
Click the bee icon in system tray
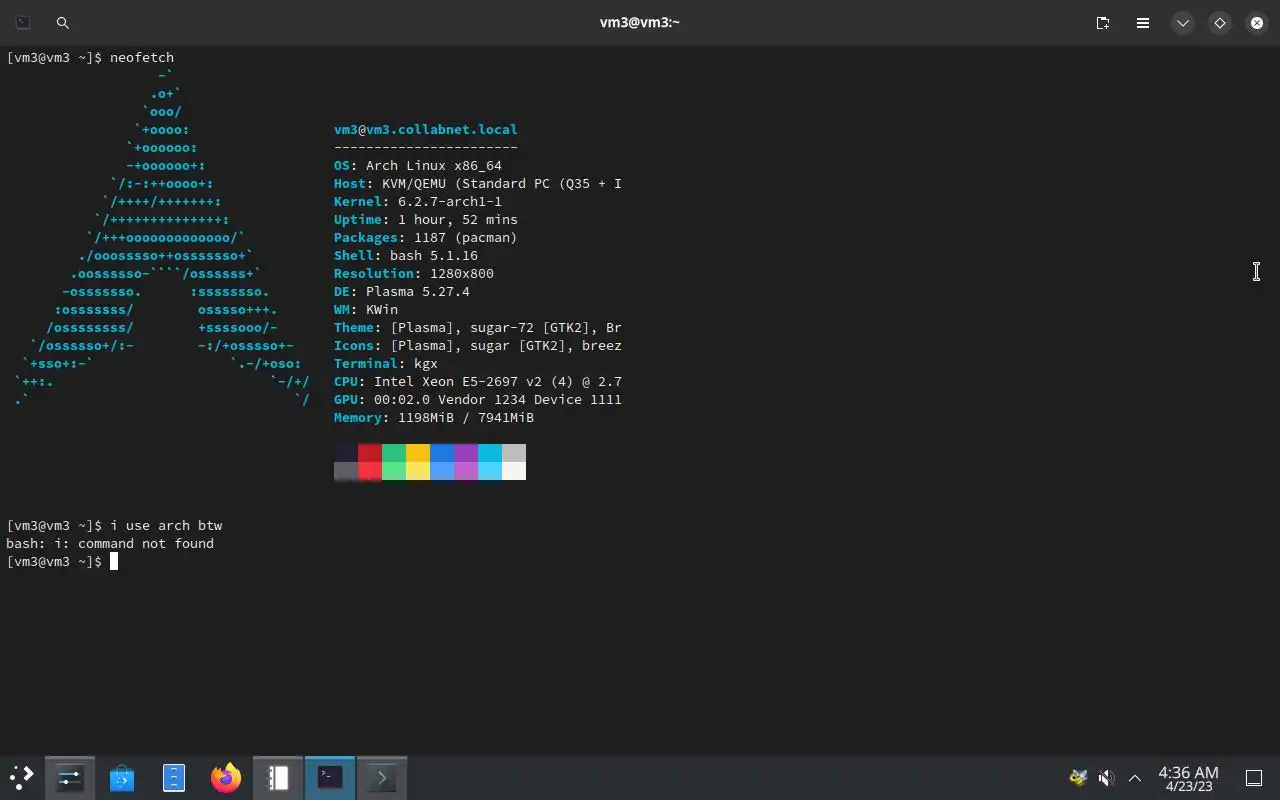1078,777
